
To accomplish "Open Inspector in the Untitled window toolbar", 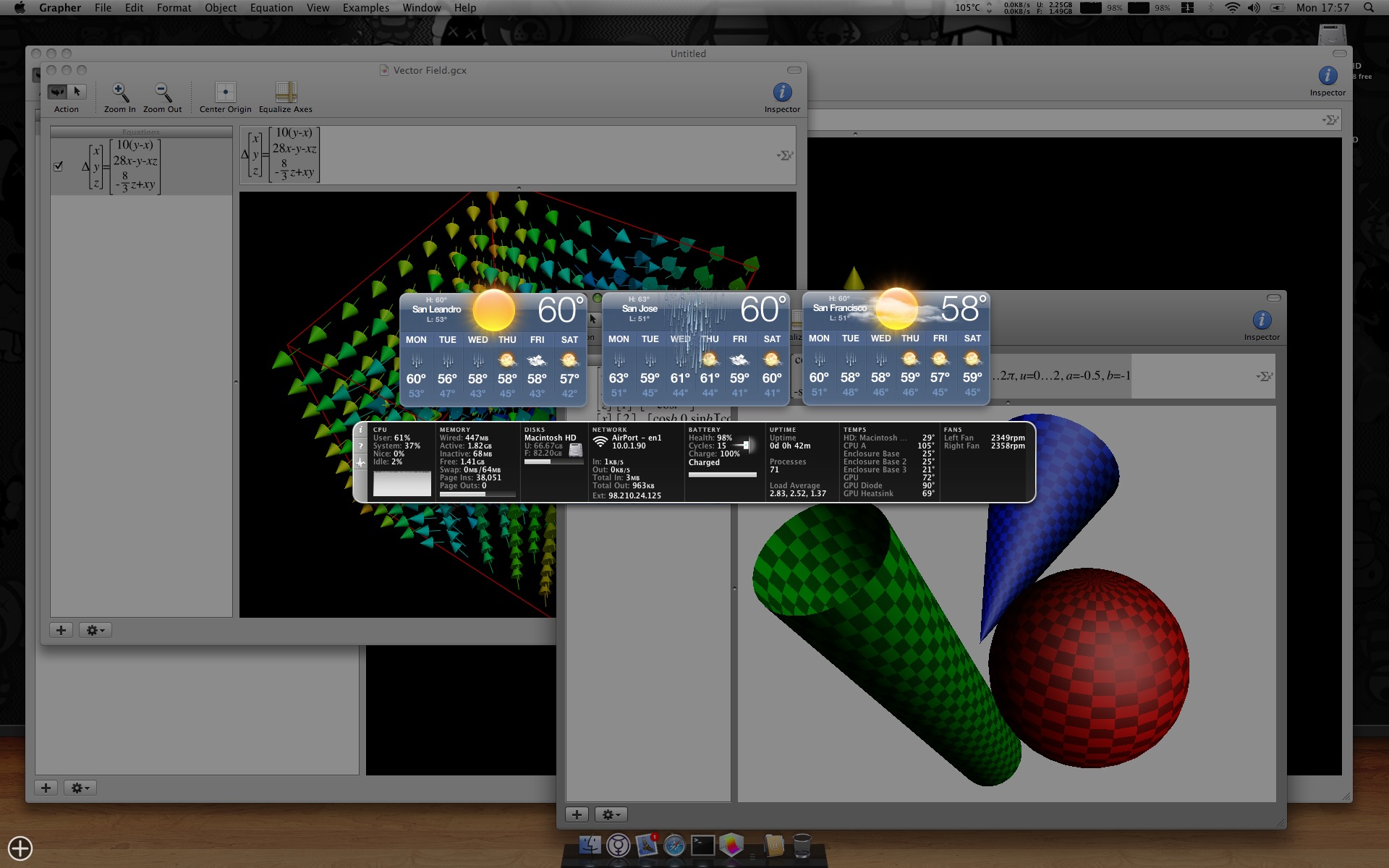I will 1328,76.
